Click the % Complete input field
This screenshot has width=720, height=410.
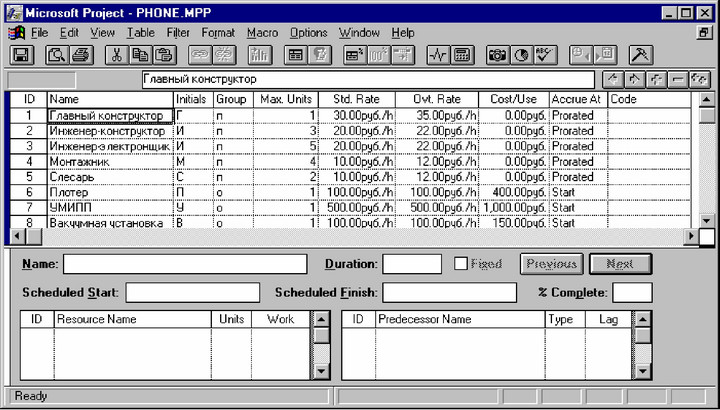pyautogui.click(x=632, y=292)
